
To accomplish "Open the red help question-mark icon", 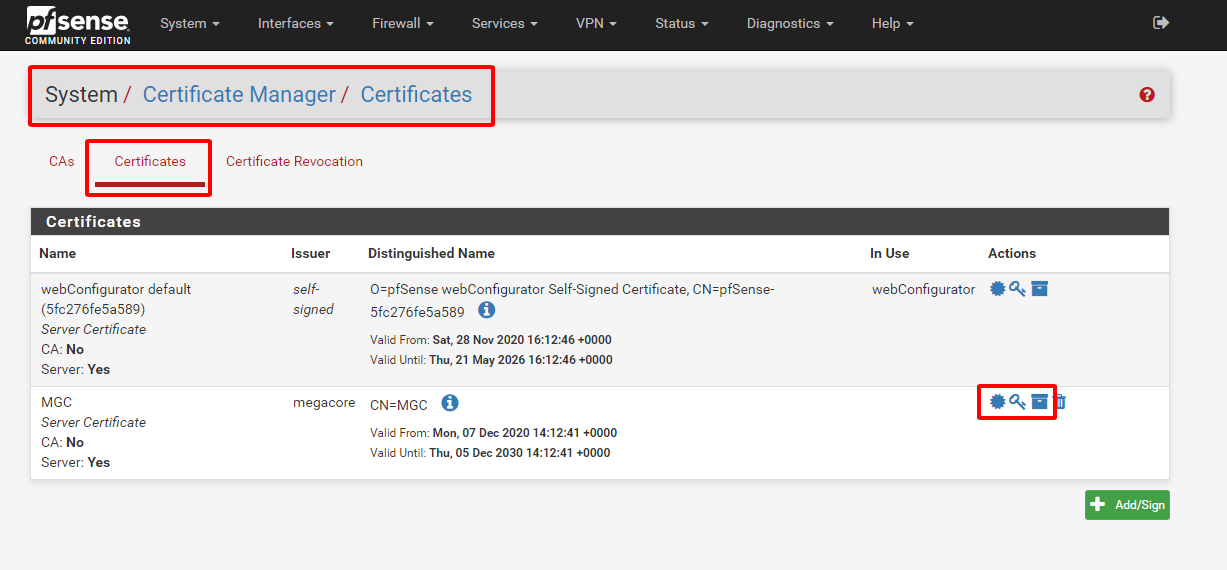I will click(1147, 95).
